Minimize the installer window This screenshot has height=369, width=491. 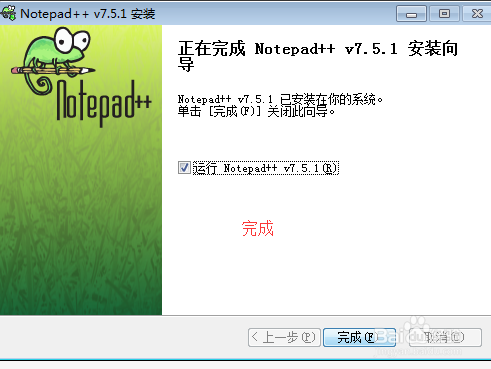pos(411,14)
